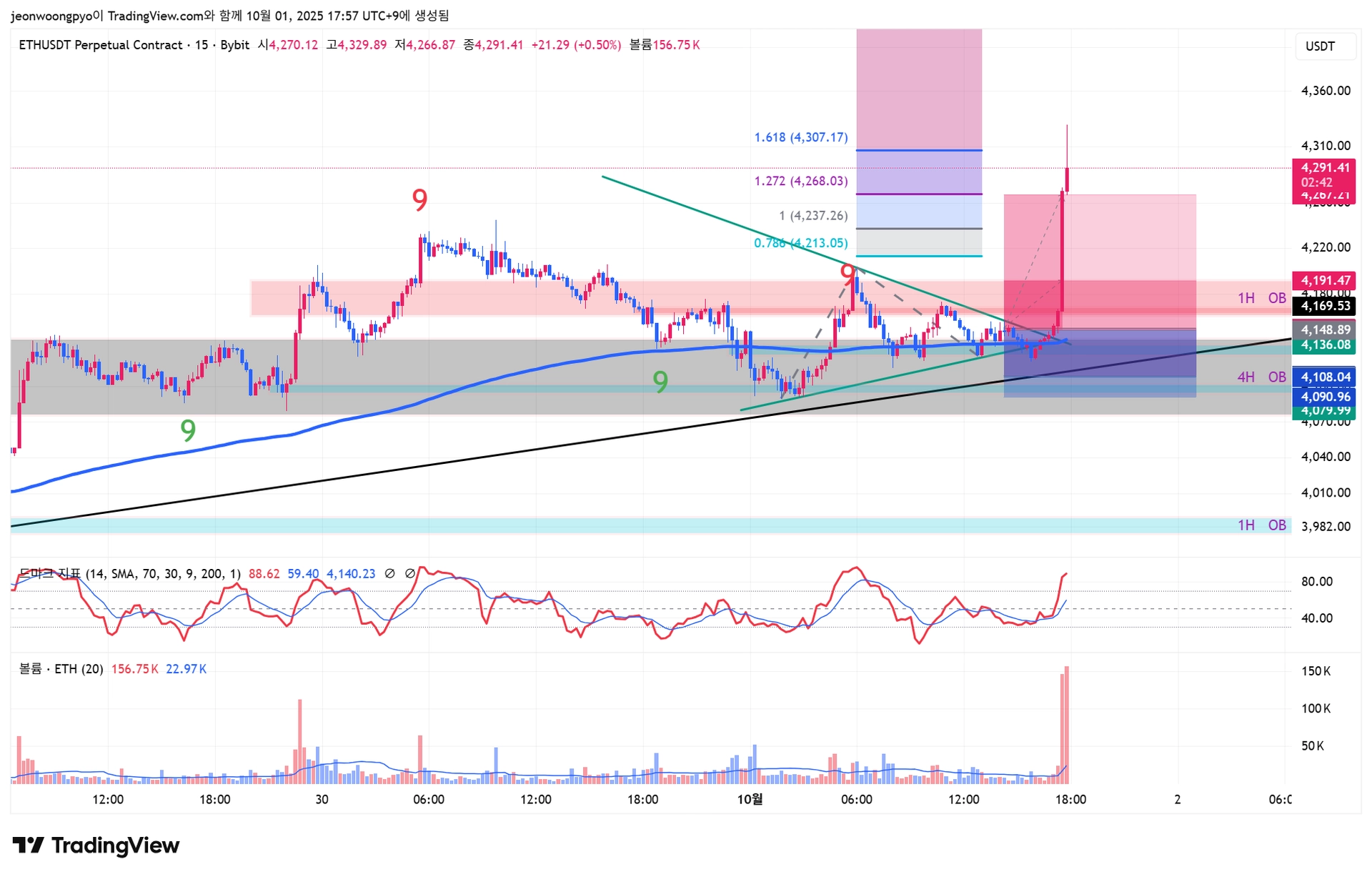Click the 10월 date on the time axis
The width and height of the screenshot is (1372, 877).
click(750, 799)
